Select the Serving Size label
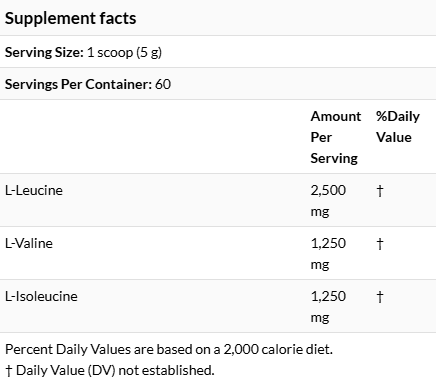This screenshot has height=385, width=436. (44, 52)
